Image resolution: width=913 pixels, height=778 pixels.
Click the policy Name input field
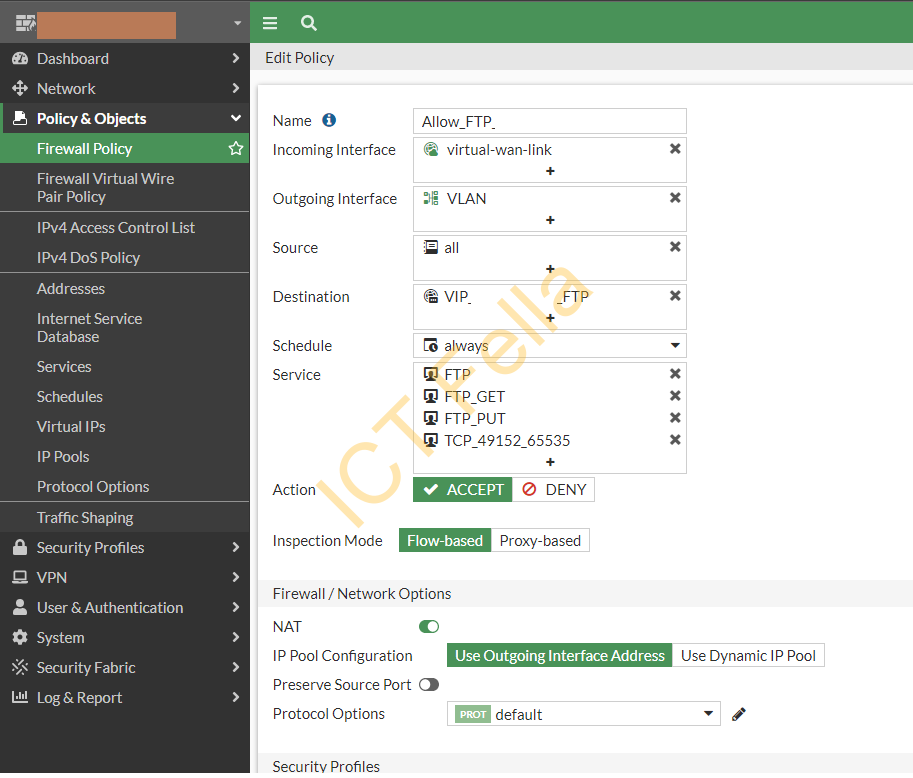550,121
